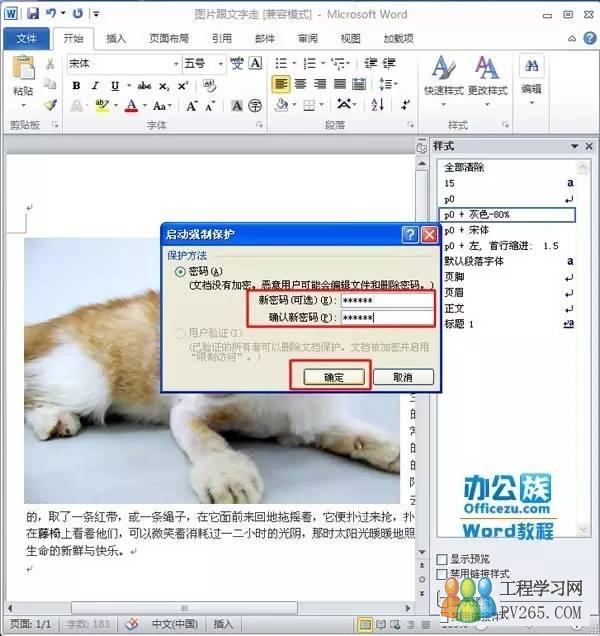Switch to the 引用 tab
Screen dimensions: 600x636
pos(222,39)
